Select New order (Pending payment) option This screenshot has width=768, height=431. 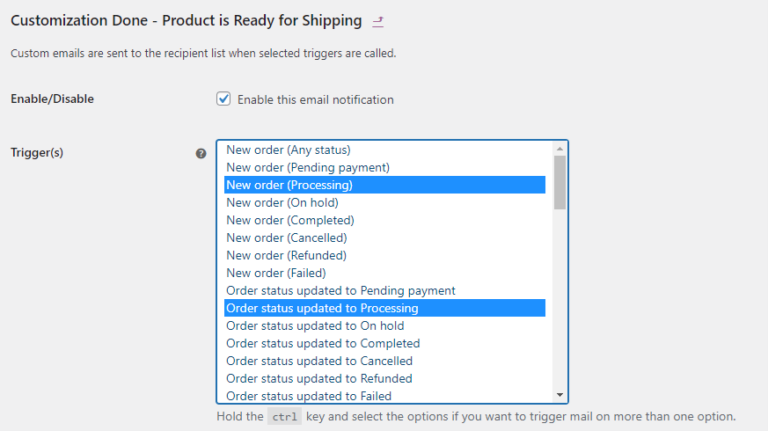tap(384, 168)
